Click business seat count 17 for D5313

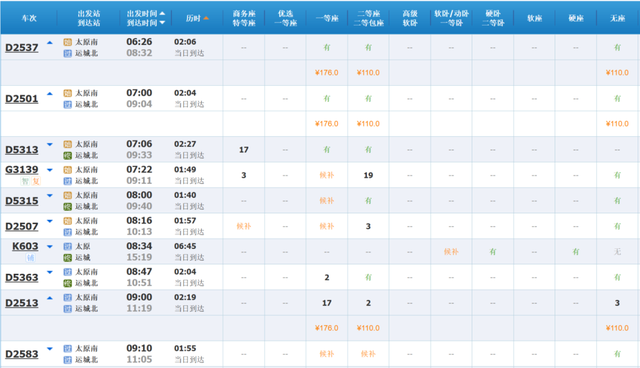point(244,150)
